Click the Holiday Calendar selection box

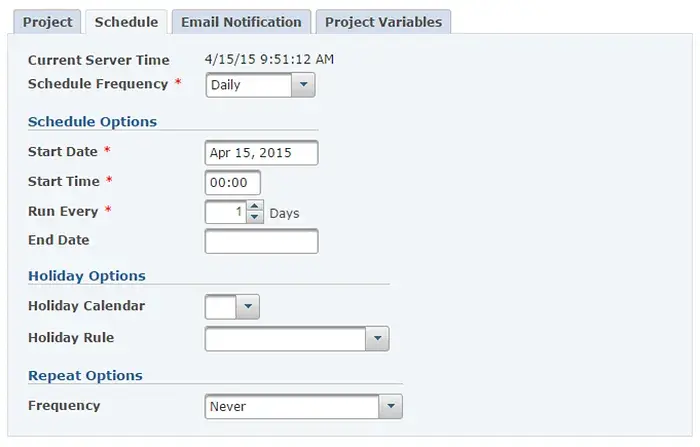(x=220, y=306)
